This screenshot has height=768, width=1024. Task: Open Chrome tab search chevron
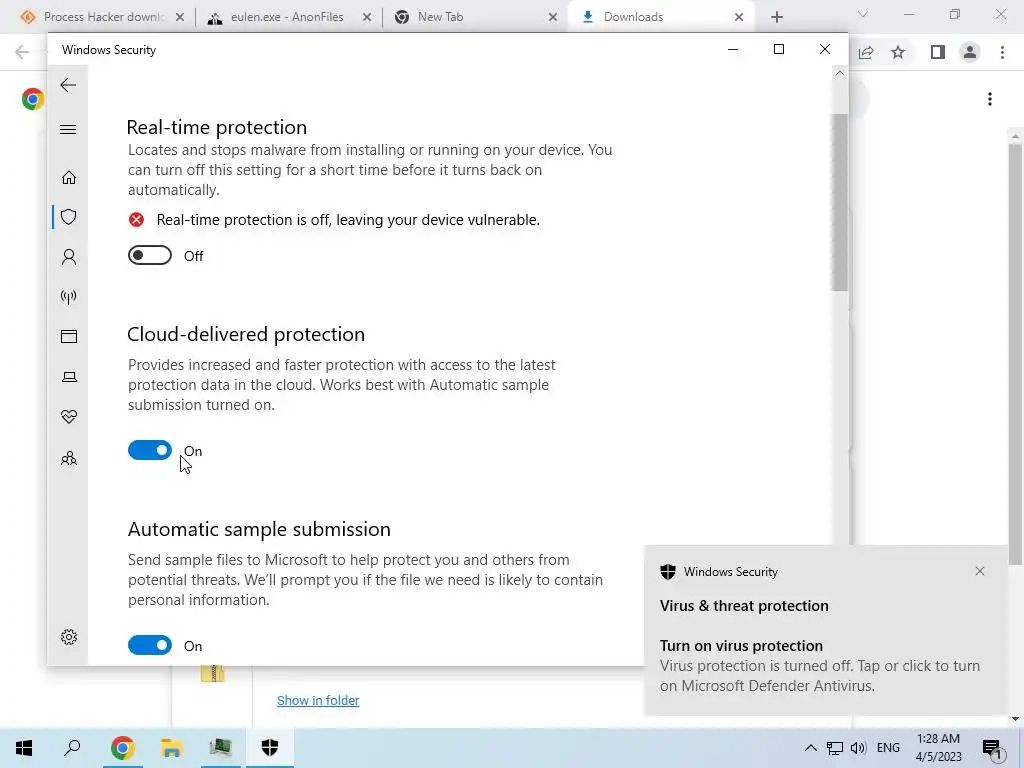coord(863,14)
